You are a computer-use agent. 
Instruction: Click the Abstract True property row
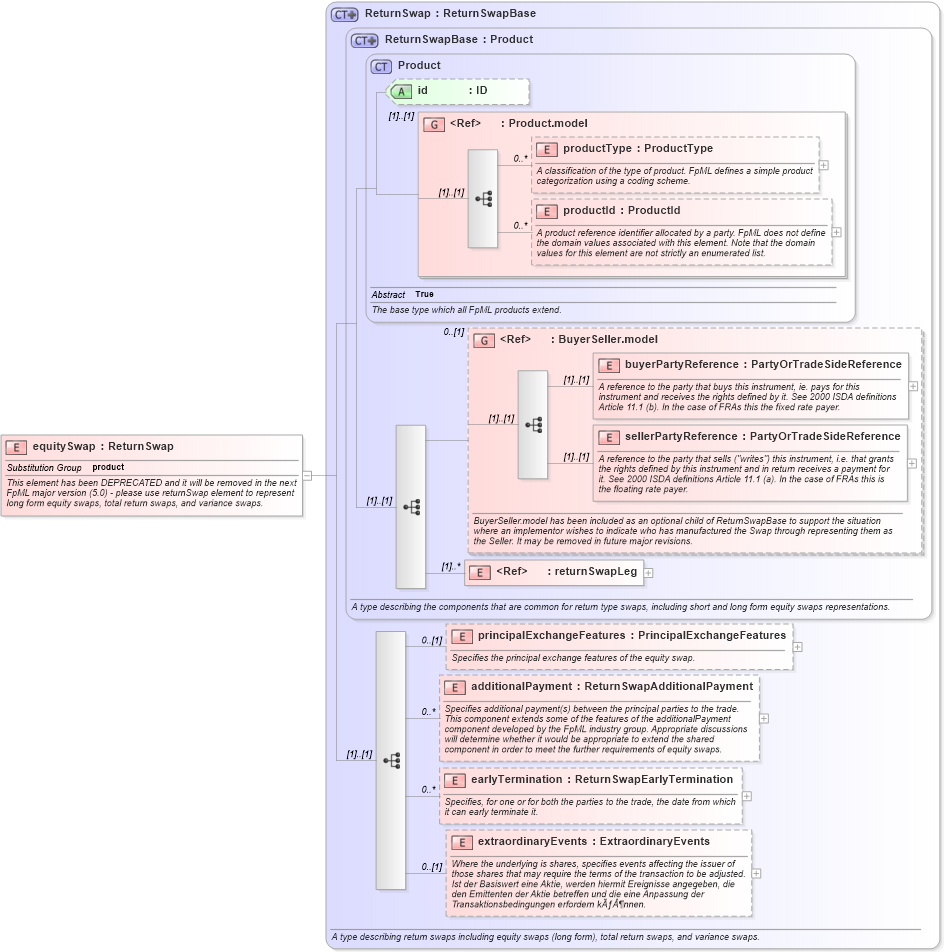420,294
